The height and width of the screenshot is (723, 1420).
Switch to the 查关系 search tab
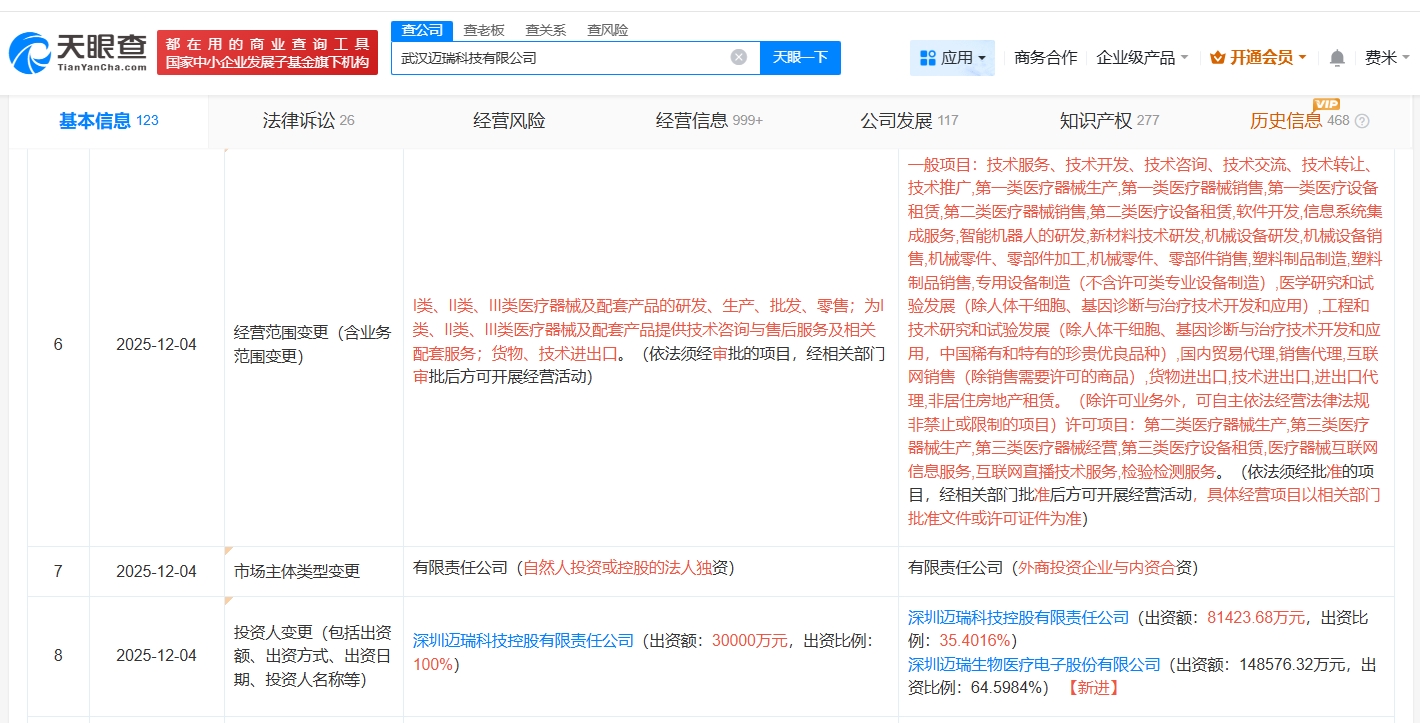pos(545,30)
